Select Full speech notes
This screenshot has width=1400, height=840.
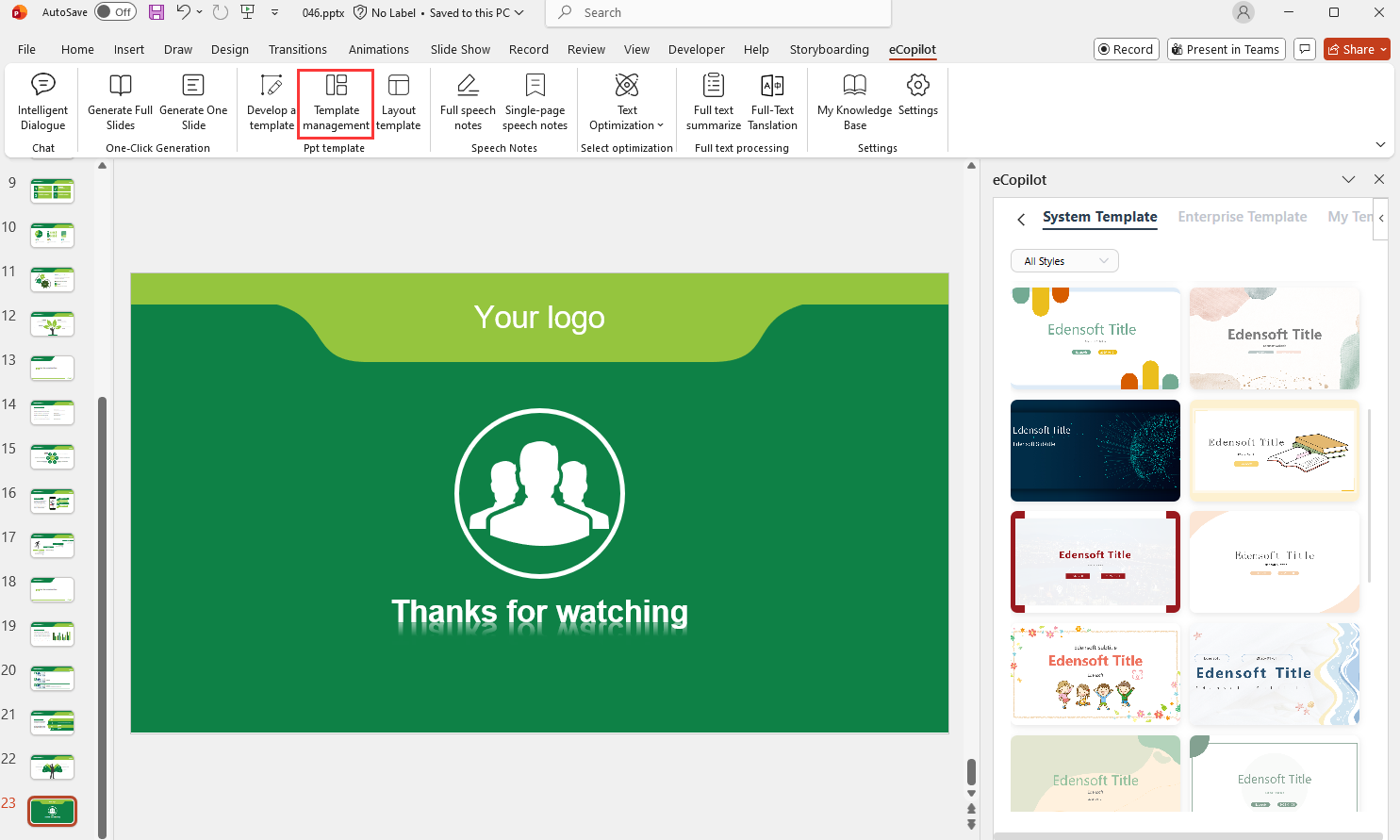point(467,104)
